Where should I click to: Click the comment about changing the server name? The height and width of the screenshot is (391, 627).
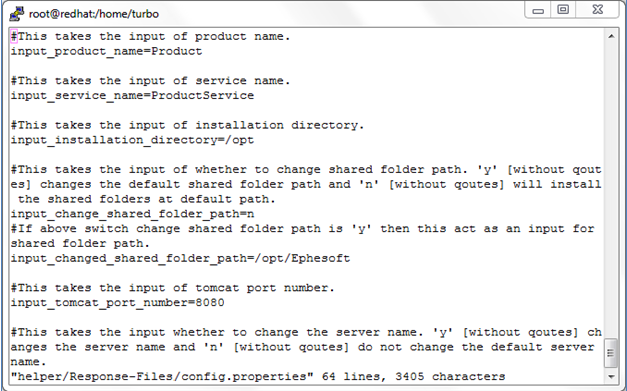(x=306, y=347)
